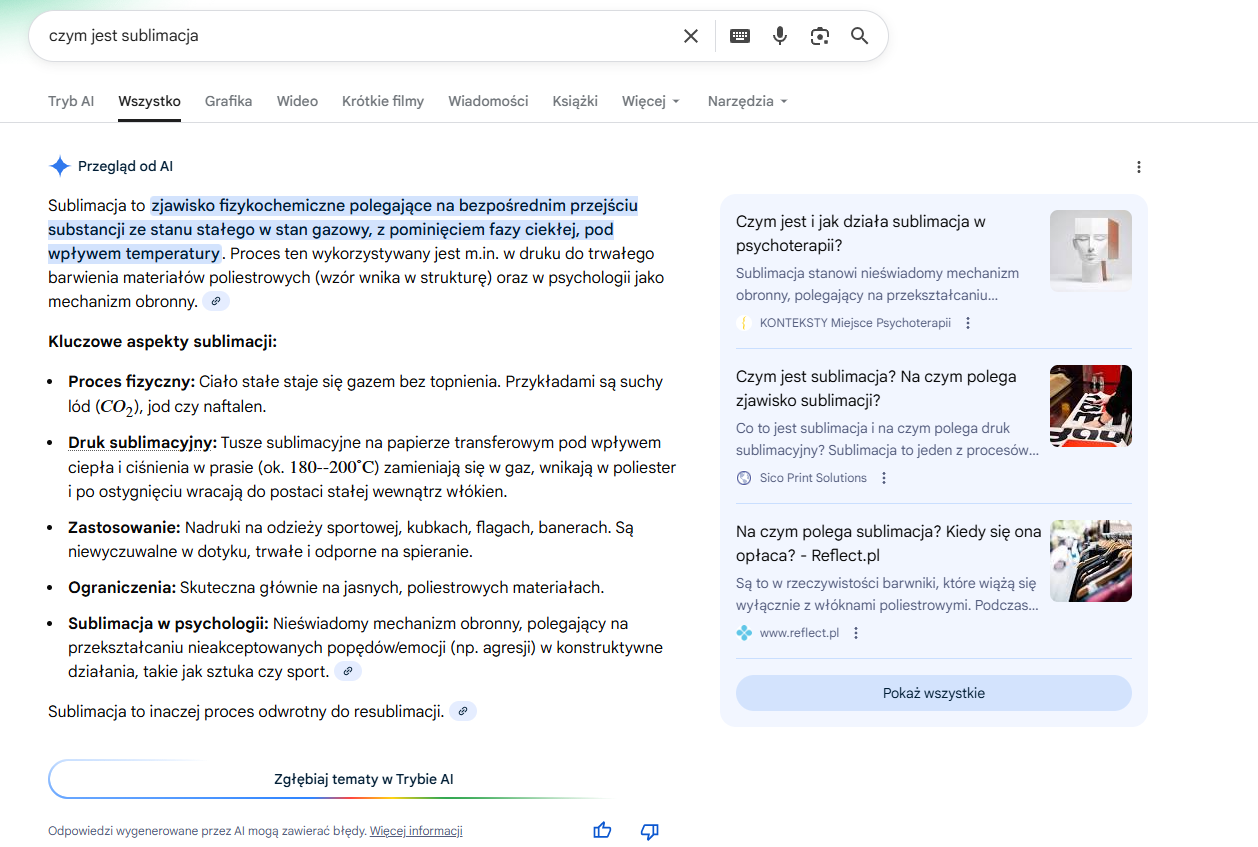
Task: Switch to the Grafika tab
Action: coord(228,101)
